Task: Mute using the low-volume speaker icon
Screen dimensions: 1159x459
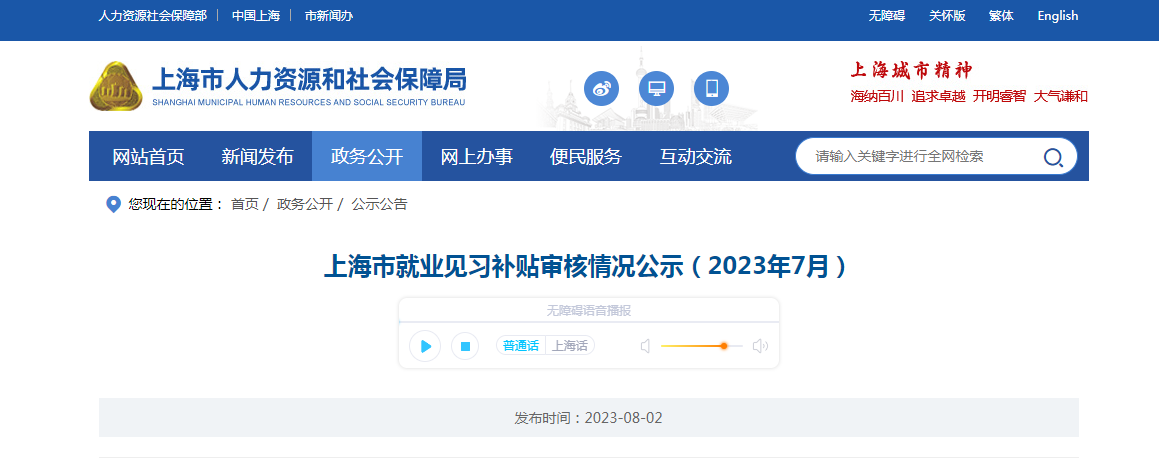Action: 645,346
